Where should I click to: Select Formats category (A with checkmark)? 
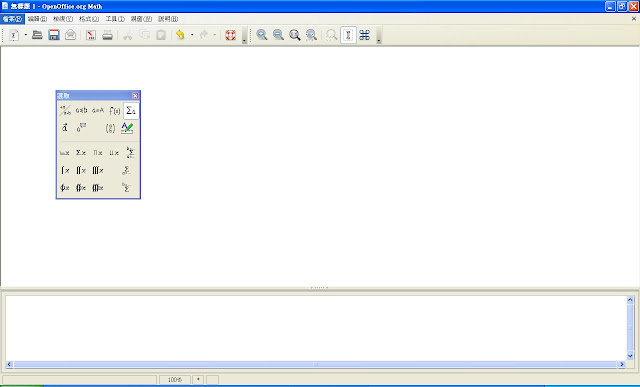pos(127,128)
